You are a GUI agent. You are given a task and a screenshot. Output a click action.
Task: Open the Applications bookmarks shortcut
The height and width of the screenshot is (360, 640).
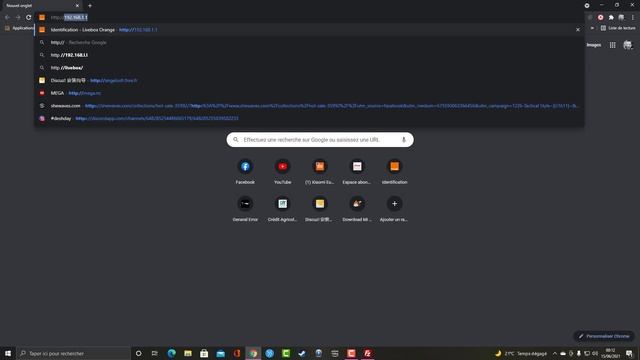[x=19, y=28]
